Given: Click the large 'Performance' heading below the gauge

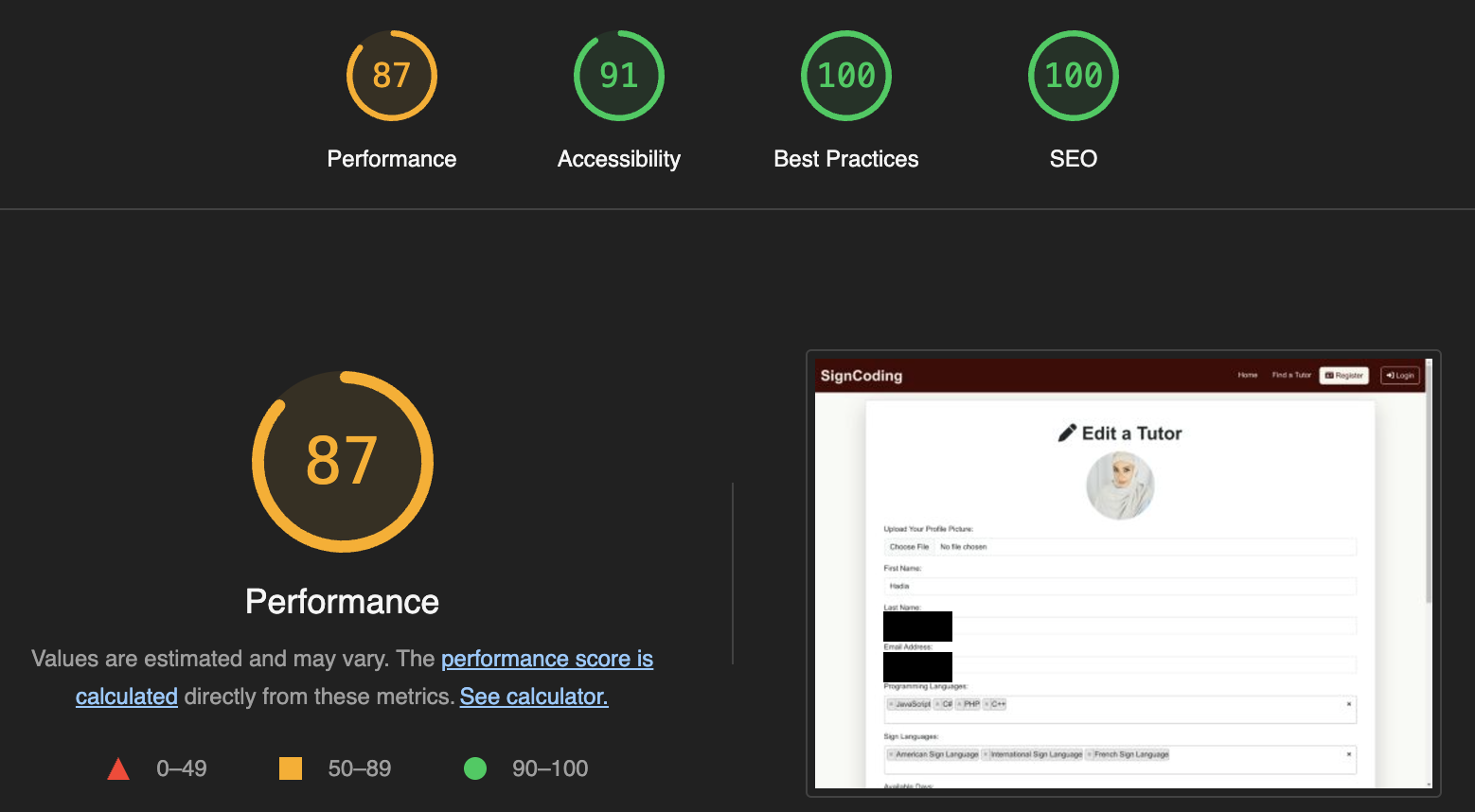Looking at the screenshot, I should click(x=343, y=602).
